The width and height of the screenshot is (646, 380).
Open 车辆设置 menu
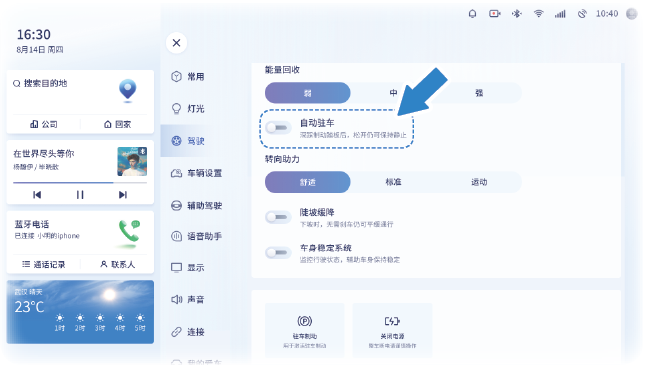click(x=197, y=173)
